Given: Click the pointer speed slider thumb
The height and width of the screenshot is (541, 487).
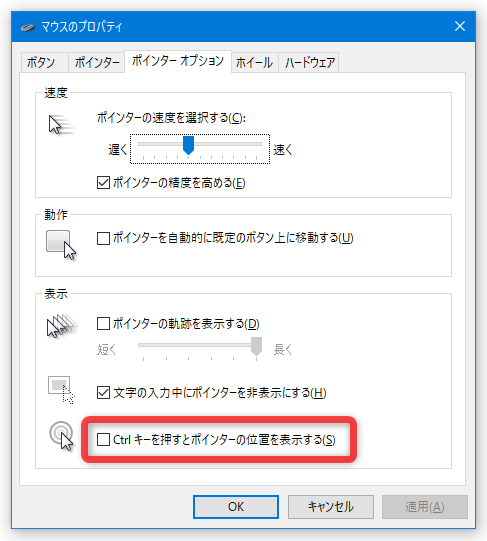Looking at the screenshot, I should click(188, 145).
